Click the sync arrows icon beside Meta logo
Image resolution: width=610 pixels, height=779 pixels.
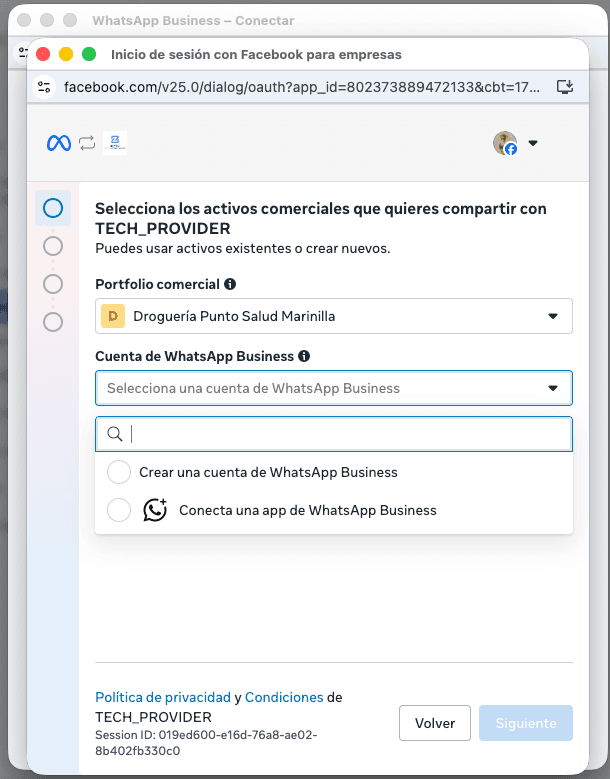tap(87, 144)
